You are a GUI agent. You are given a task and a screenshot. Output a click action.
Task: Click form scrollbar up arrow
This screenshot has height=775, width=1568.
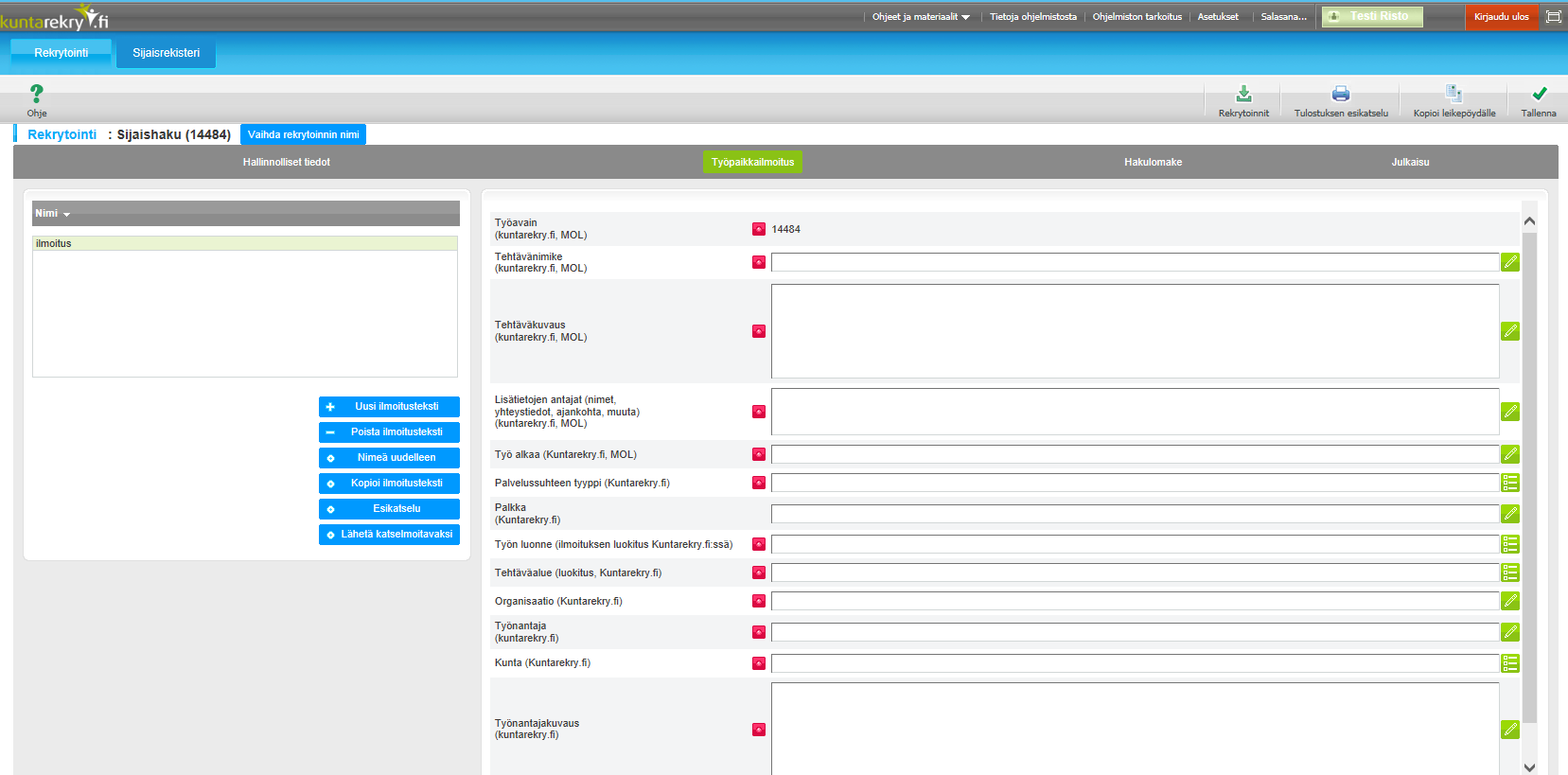1529,220
